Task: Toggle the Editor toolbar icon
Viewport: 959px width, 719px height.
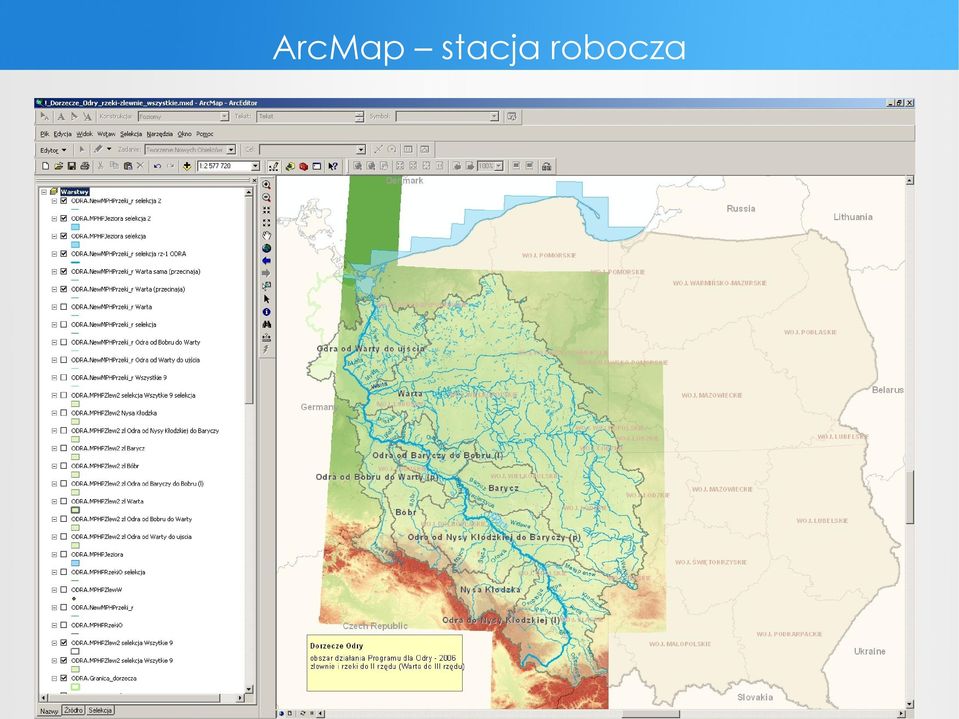Action: (273, 166)
